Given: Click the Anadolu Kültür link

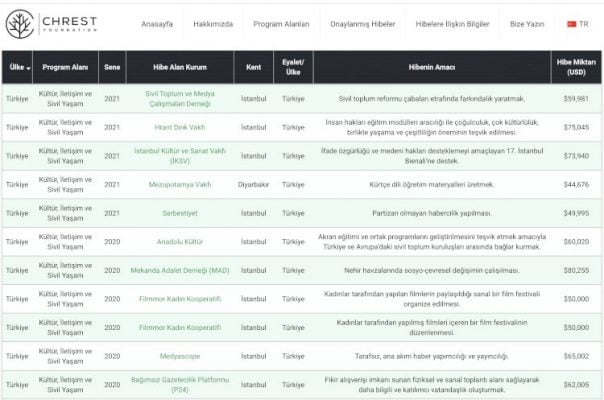Looking at the screenshot, I should point(181,241).
